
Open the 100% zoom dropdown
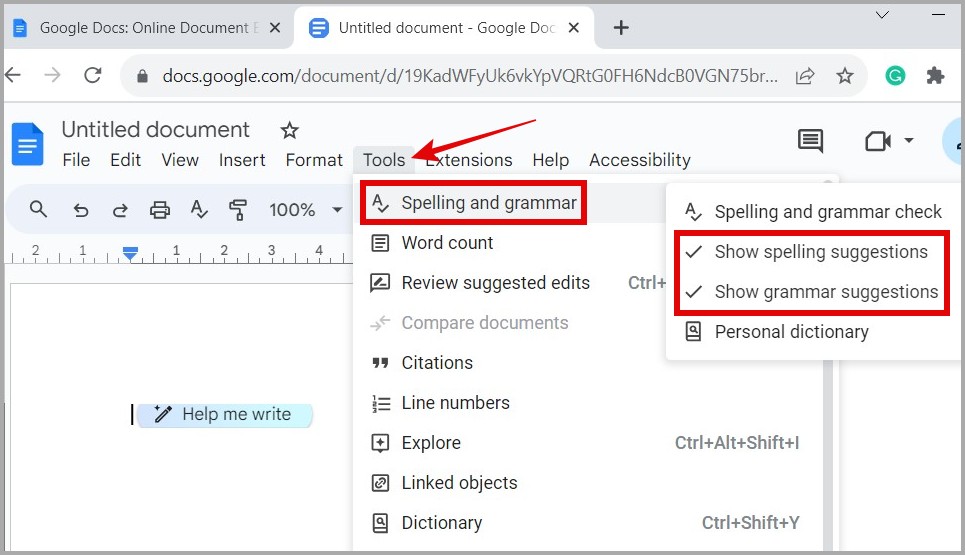coord(306,210)
